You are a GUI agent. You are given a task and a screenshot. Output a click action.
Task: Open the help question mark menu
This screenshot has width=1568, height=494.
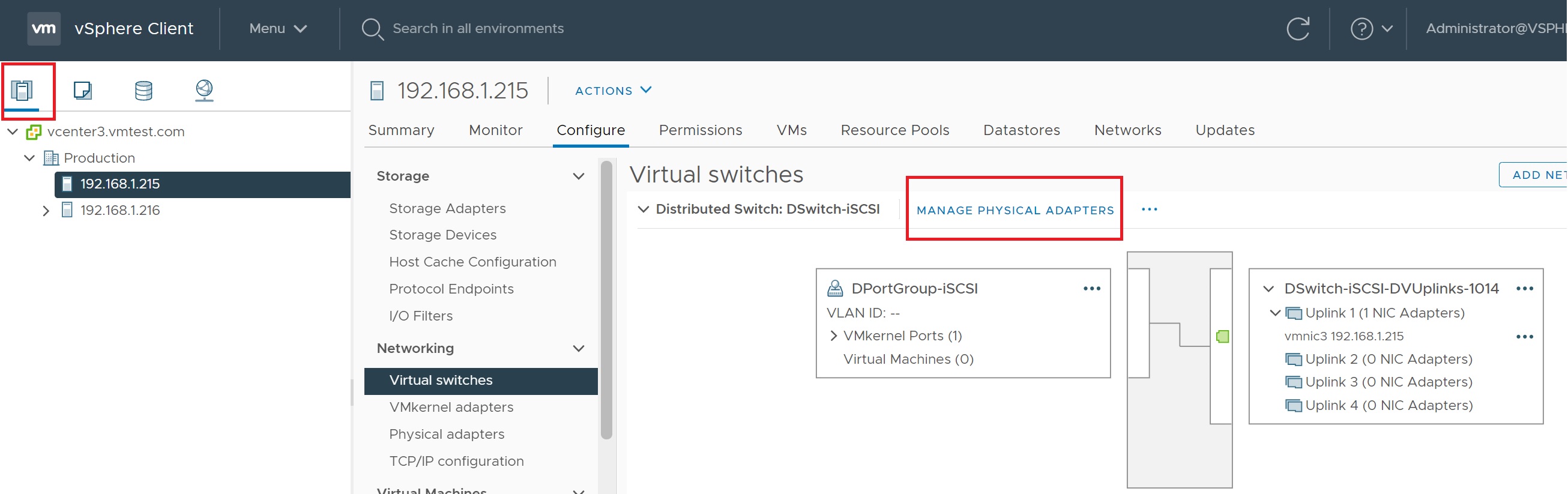coord(1369,29)
